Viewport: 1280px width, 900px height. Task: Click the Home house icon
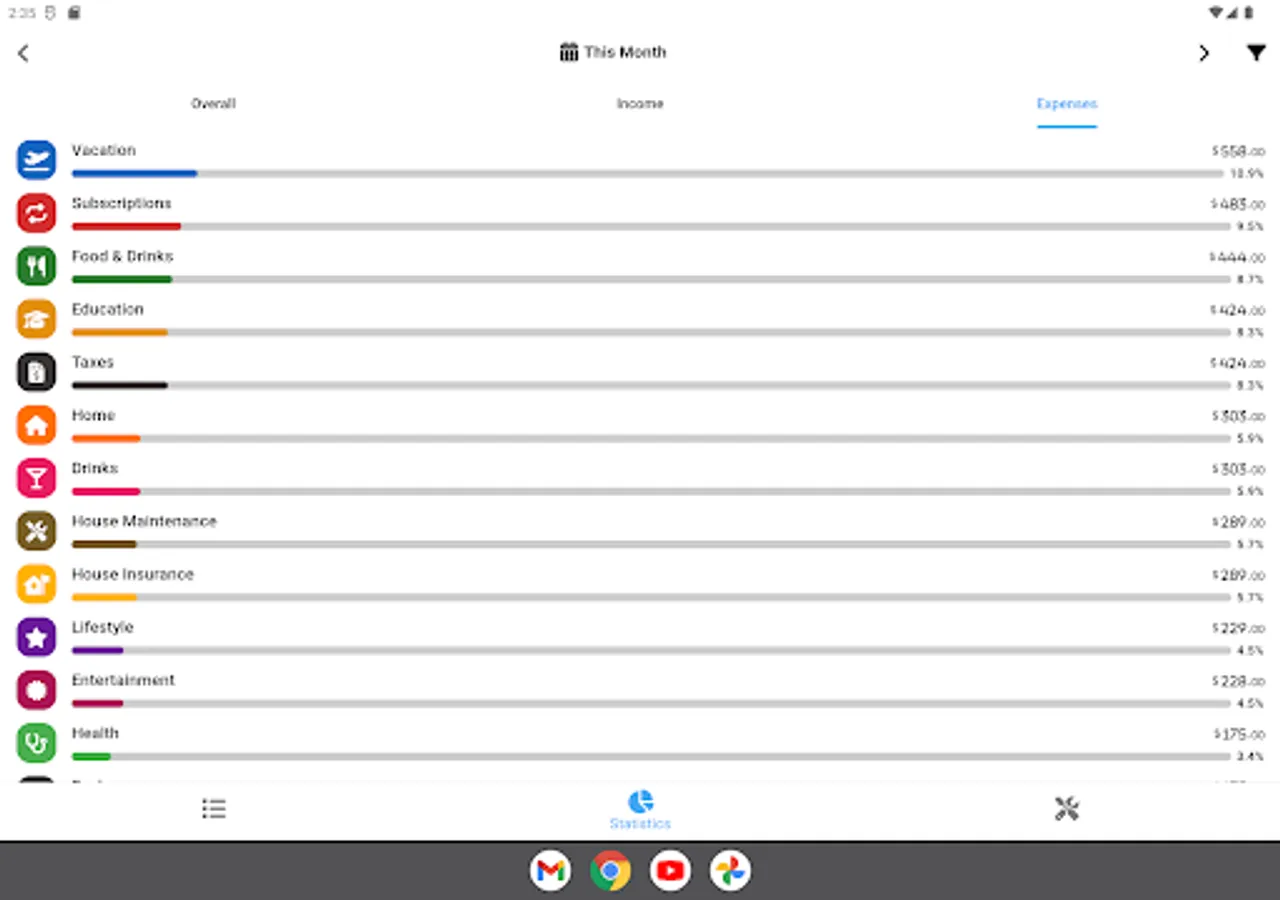click(x=36, y=425)
